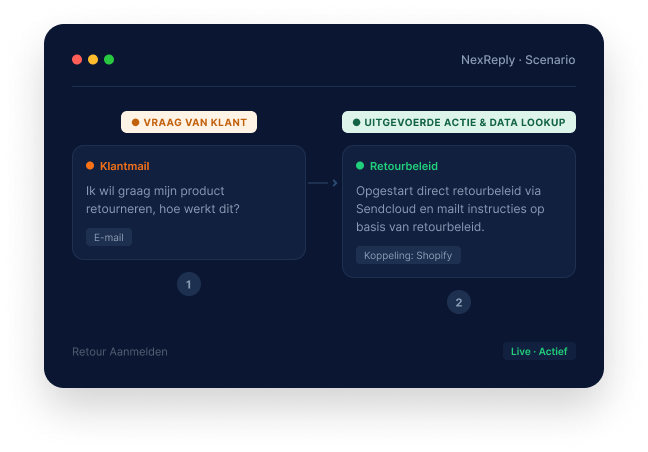
Task: Click the step 2 number circle
Action: pos(459,302)
